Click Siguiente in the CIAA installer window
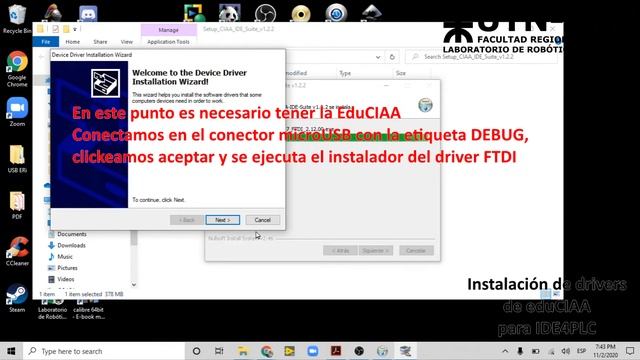The height and width of the screenshot is (360, 640). [x=376, y=251]
